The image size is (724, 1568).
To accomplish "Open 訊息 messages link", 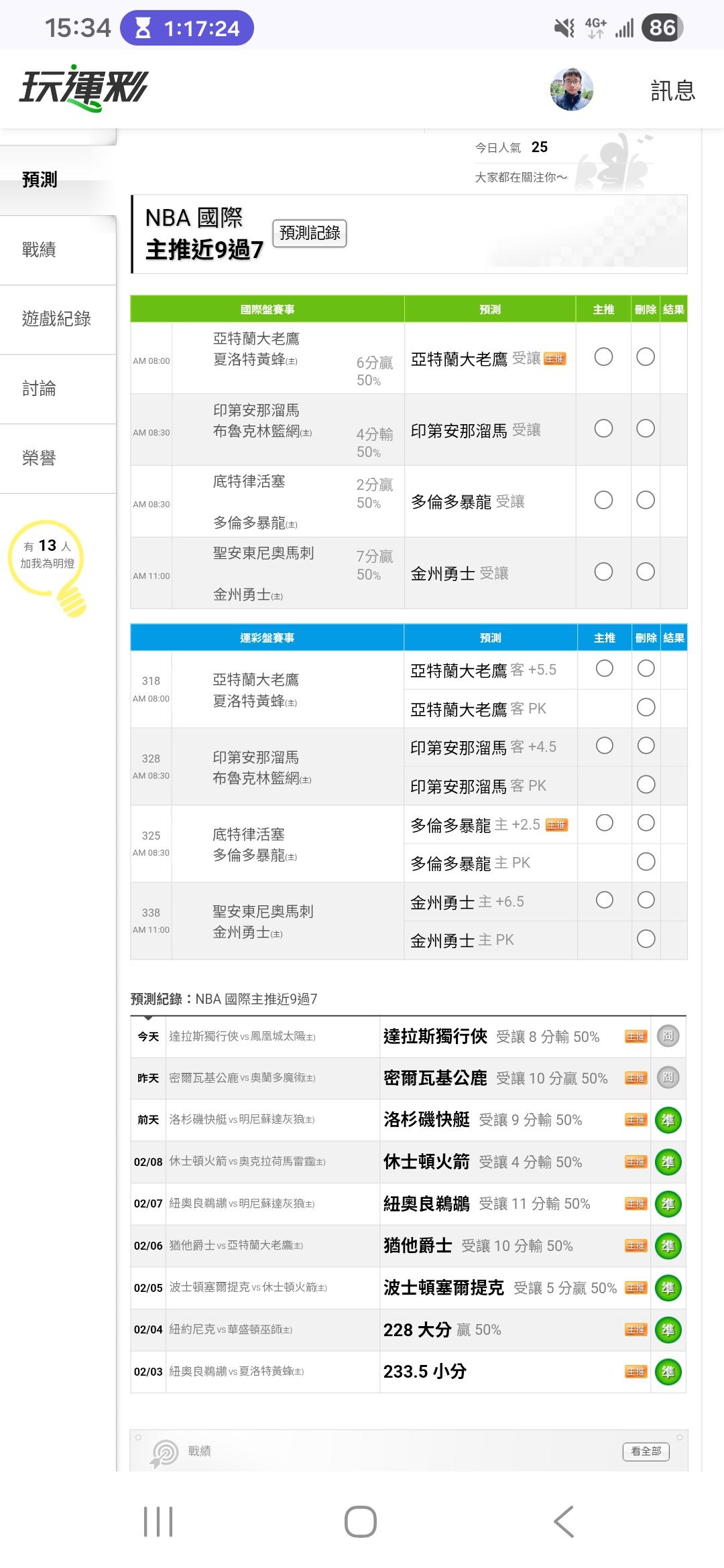I will 672,90.
